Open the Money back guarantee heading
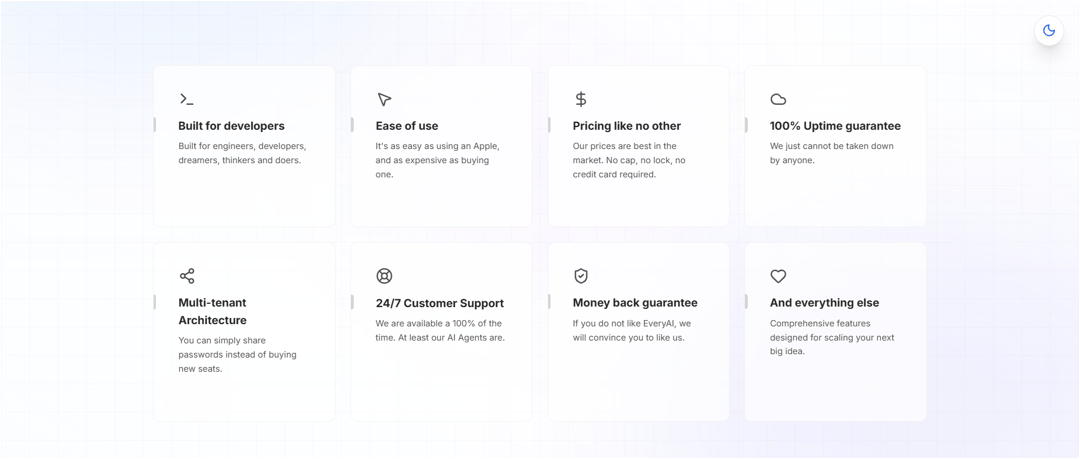This screenshot has width=1080, height=459. 635,303
